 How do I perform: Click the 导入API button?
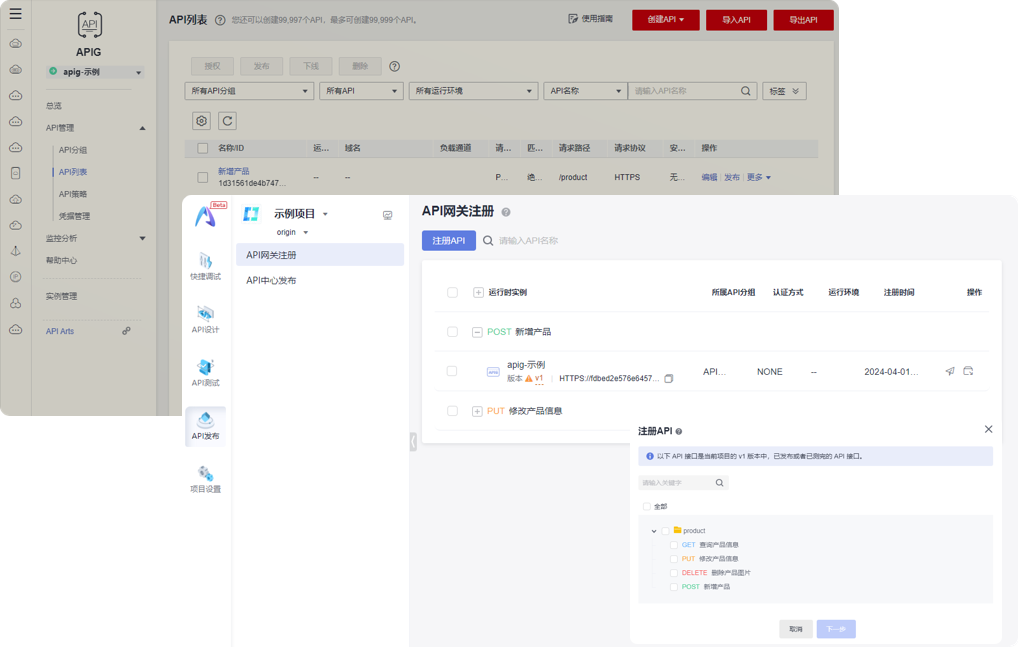pos(736,19)
